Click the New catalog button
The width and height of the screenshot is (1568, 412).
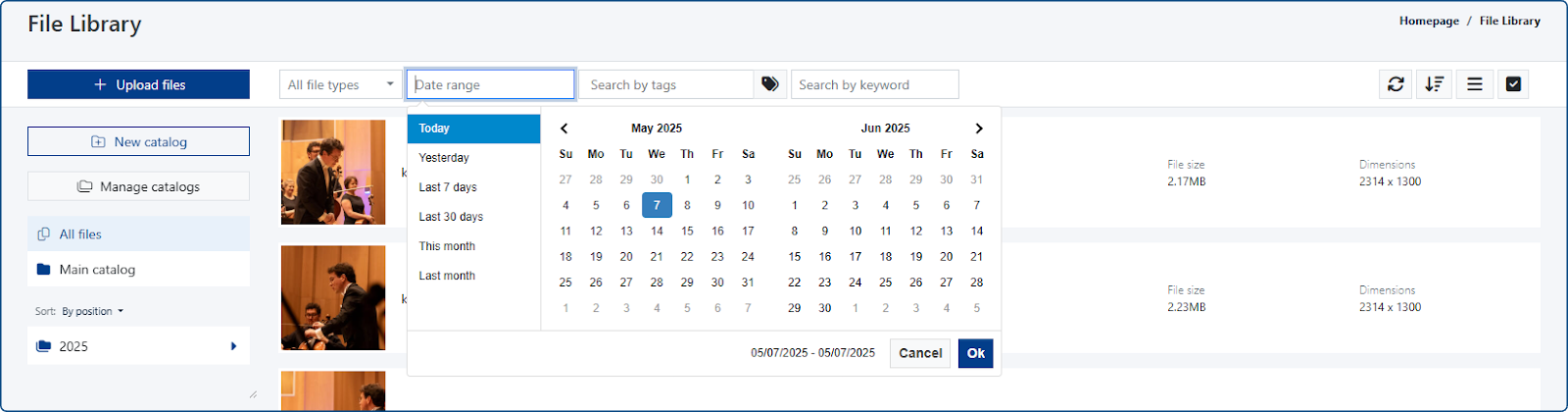pyautogui.click(x=138, y=142)
